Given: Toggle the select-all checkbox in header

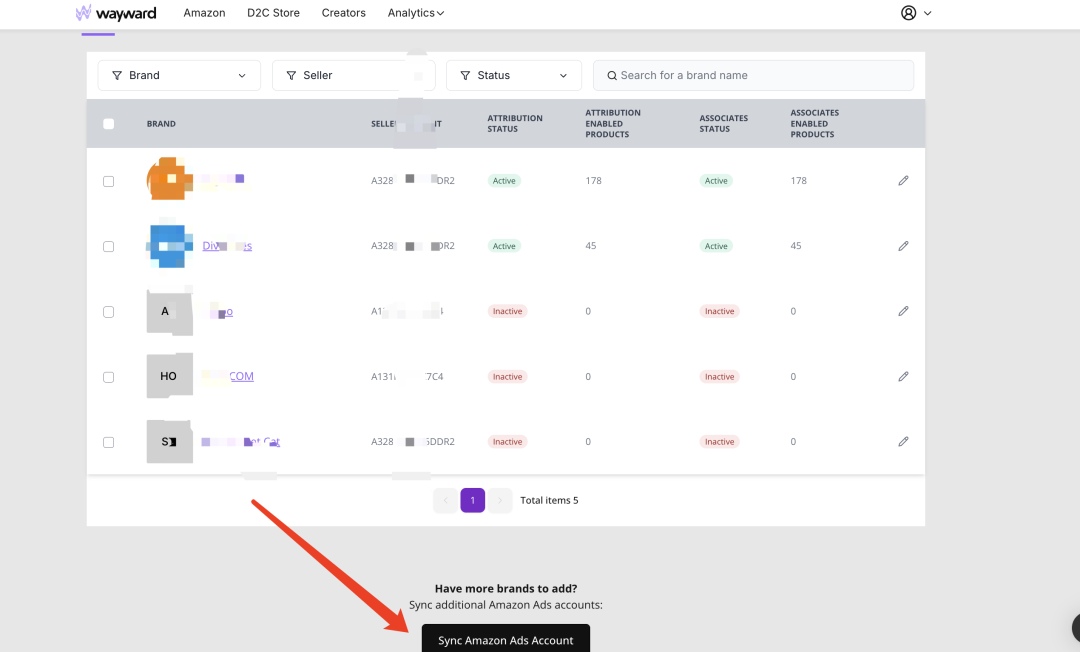Looking at the screenshot, I should coord(109,124).
